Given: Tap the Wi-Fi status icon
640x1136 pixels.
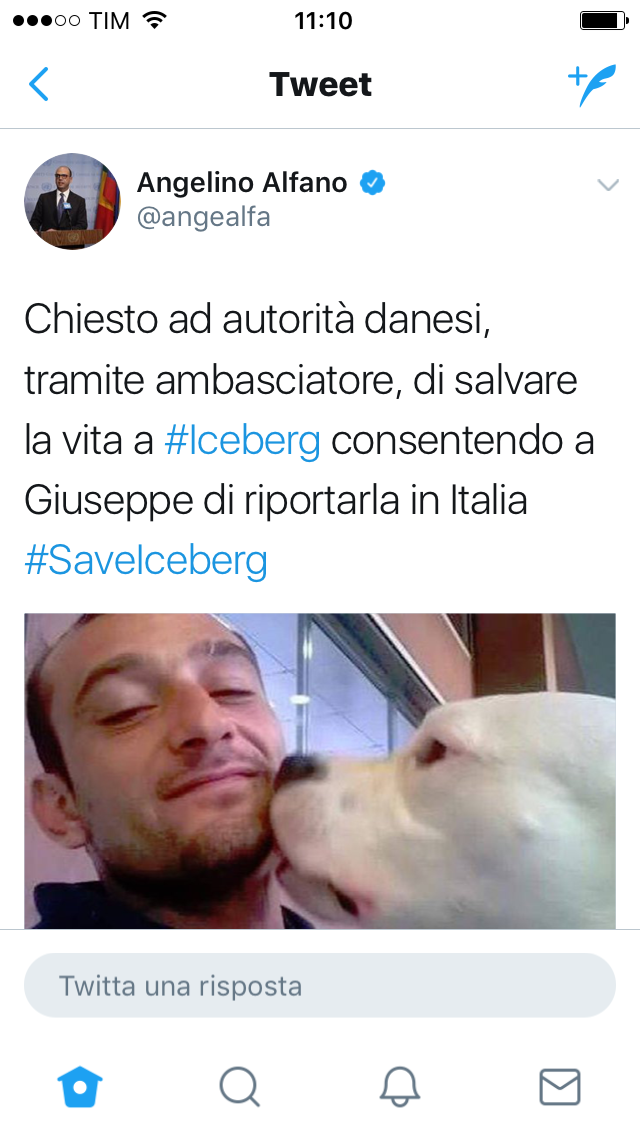Looking at the screenshot, I should click(154, 20).
